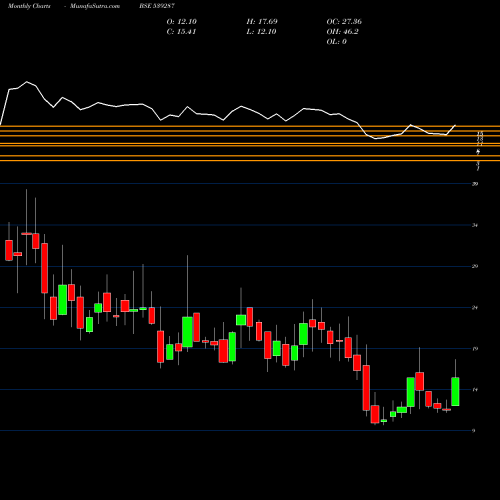Select the open value "O: 12.10"

click(182, 22)
